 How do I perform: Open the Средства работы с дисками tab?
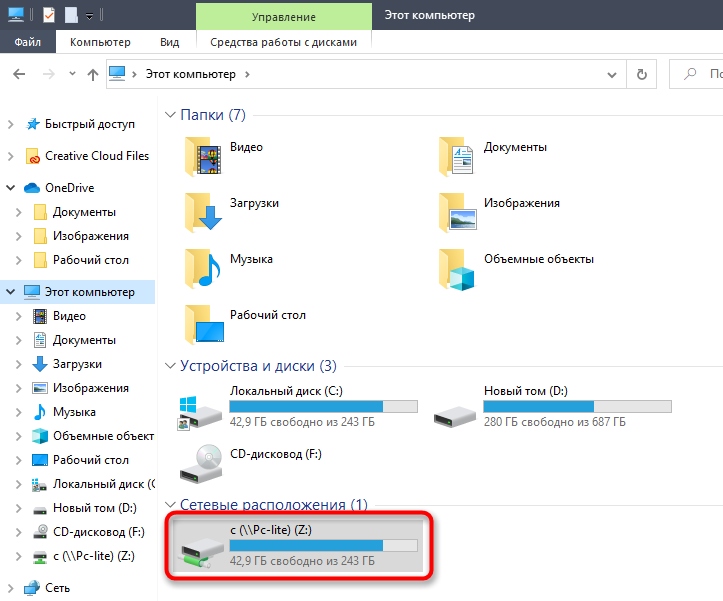pyautogui.click(x=284, y=42)
